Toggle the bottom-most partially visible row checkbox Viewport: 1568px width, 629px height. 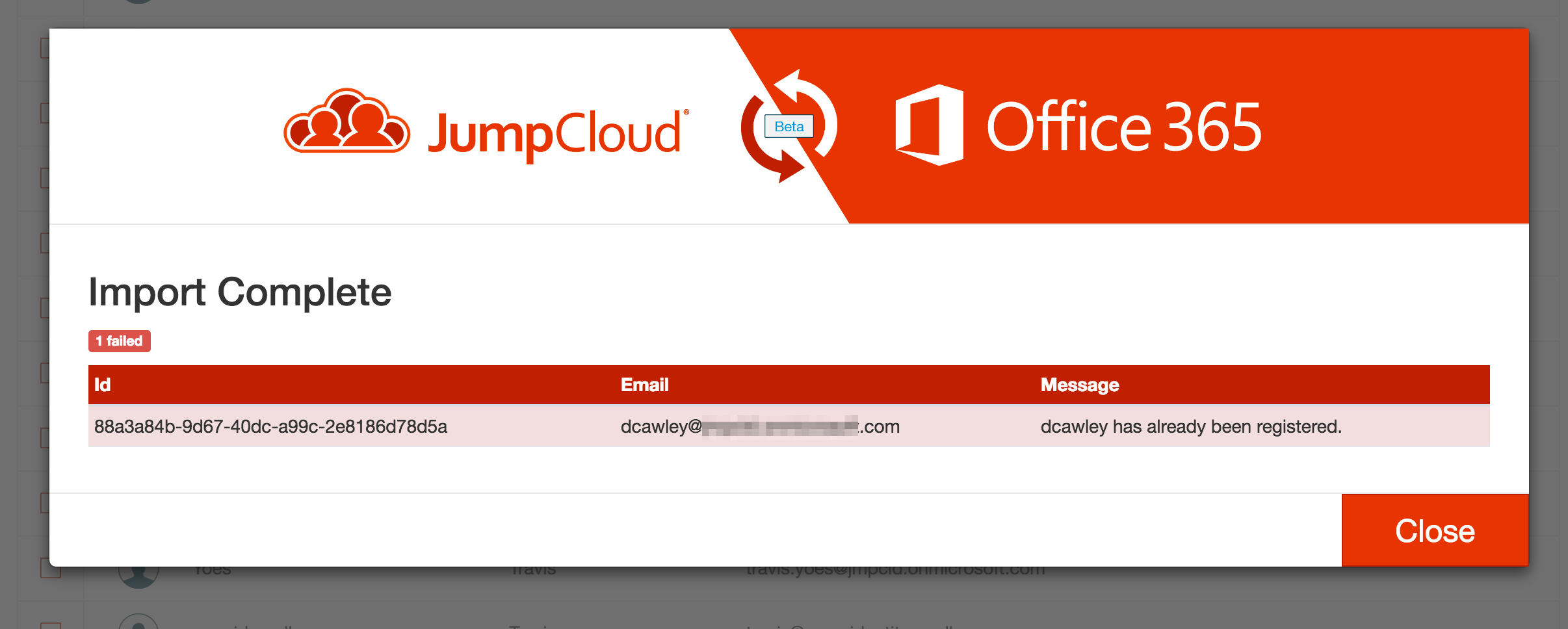coord(50,625)
